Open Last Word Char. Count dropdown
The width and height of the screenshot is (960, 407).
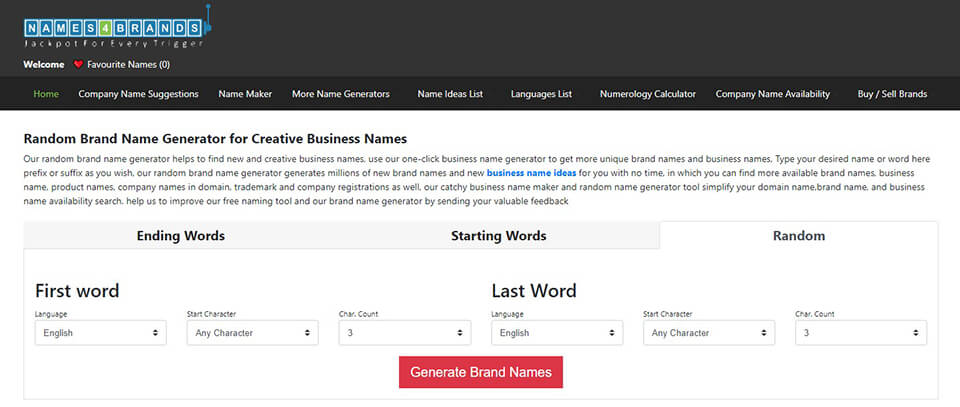coord(861,333)
